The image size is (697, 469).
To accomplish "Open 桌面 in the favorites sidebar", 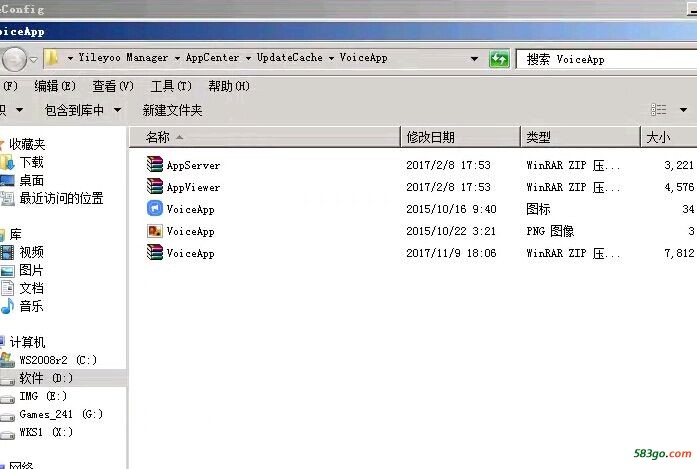I will pyautogui.click(x=31, y=180).
